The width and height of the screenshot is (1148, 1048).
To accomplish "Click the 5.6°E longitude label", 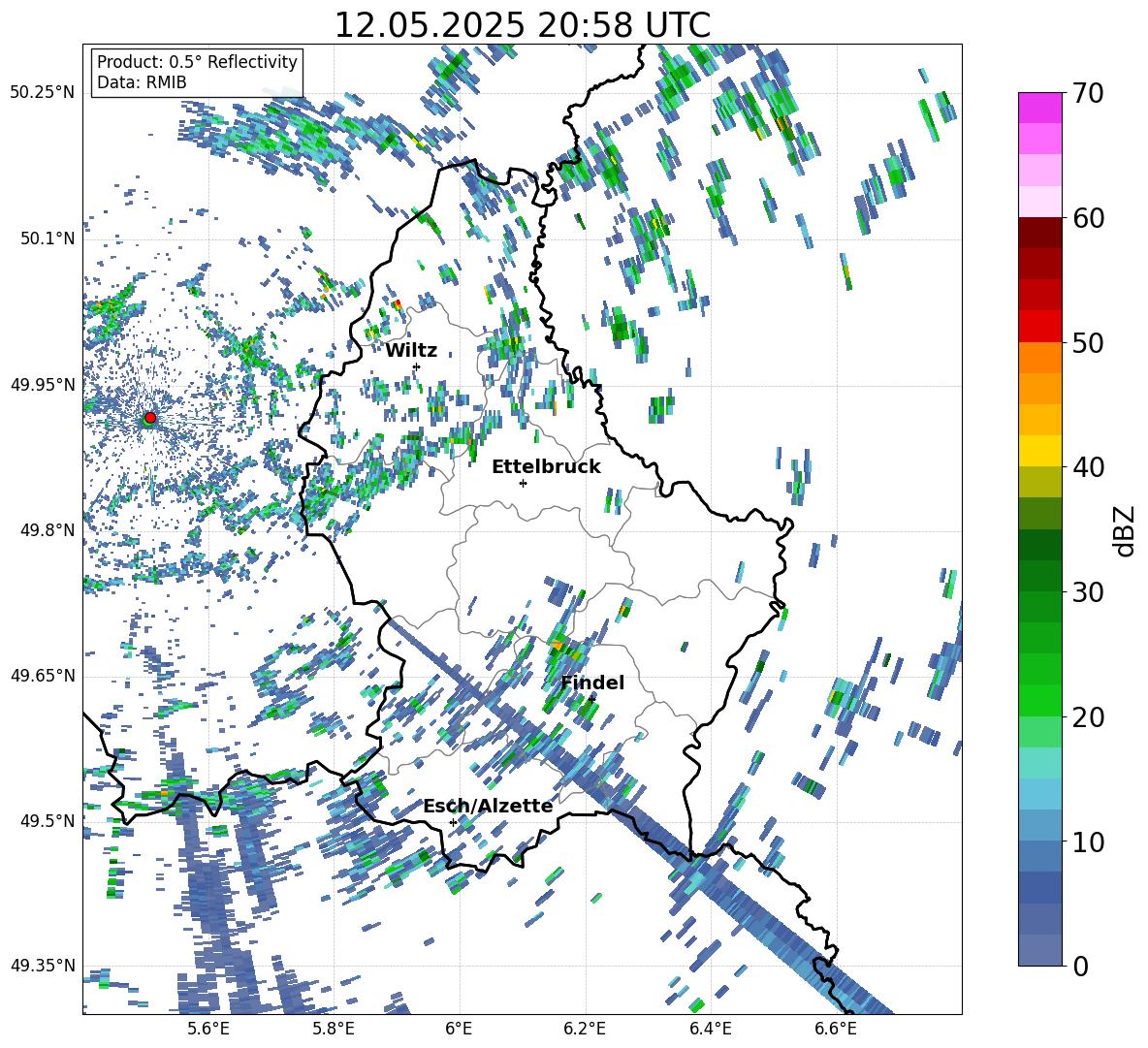I will (207, 1029).
